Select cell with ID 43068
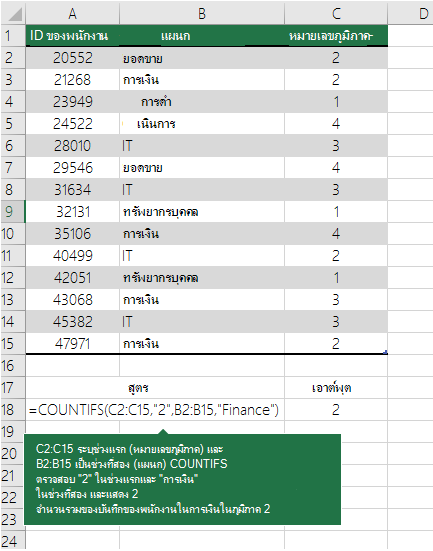The width and height of the screenshot is (433, 551). click(72, 300)
